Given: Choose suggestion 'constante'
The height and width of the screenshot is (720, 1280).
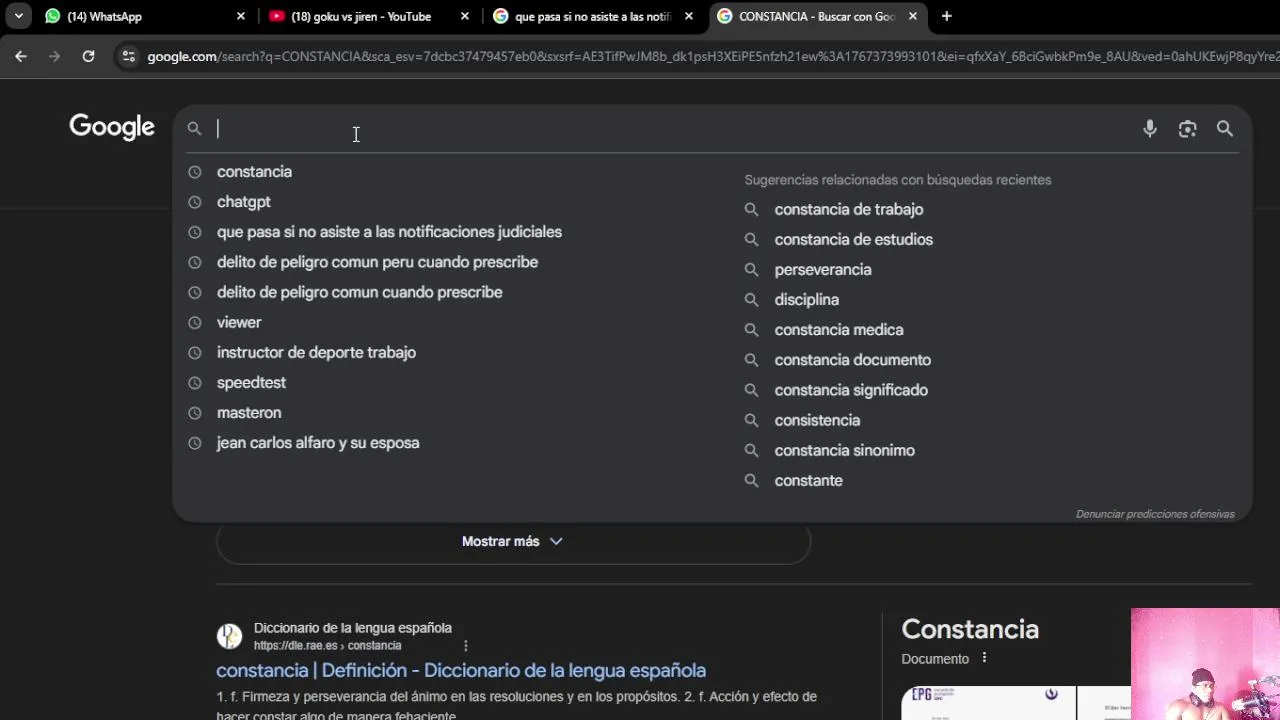Looking at the screenshot, I should [x=809, y=480].
